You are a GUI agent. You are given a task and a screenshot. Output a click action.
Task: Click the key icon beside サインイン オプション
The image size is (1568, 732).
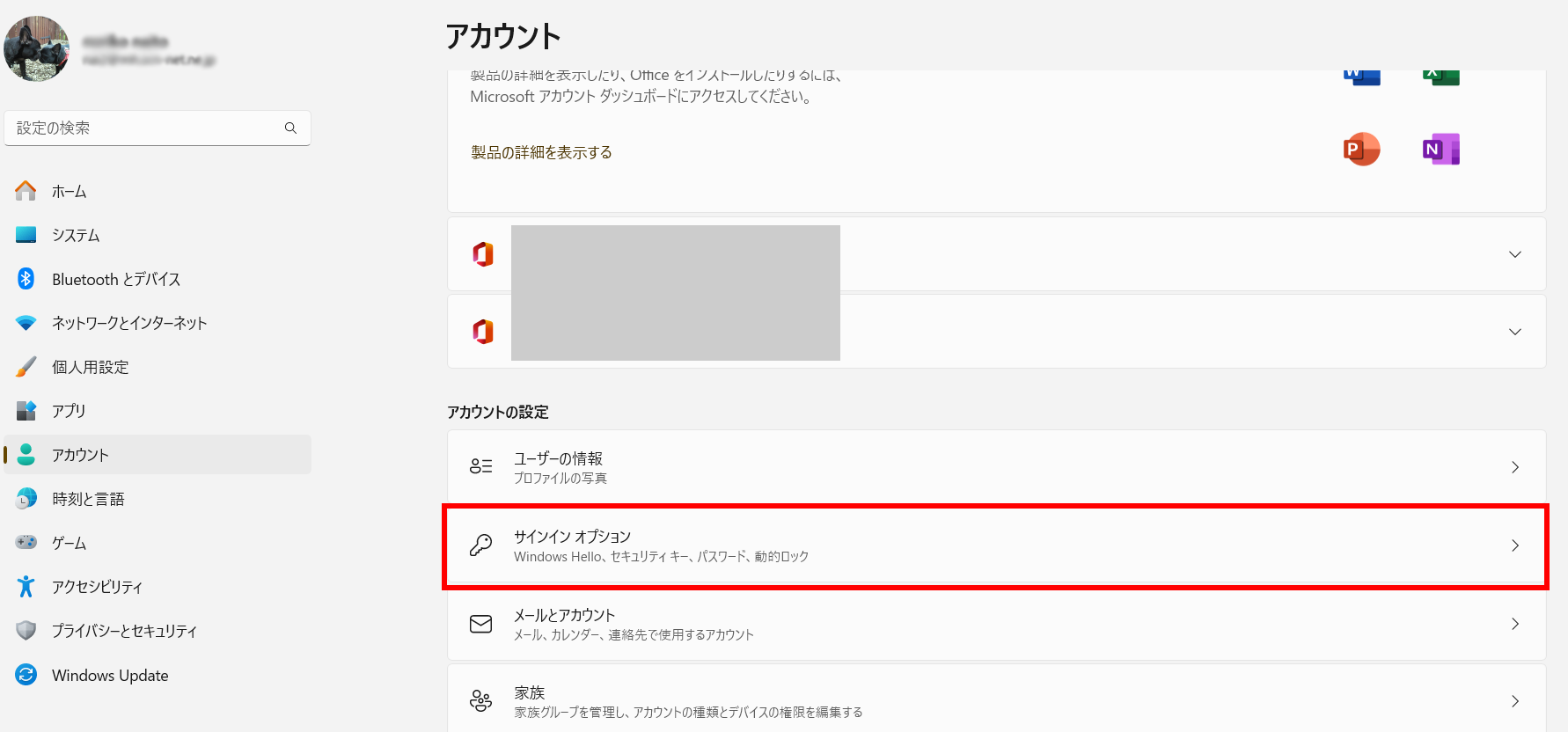click(x=480, y=546)
